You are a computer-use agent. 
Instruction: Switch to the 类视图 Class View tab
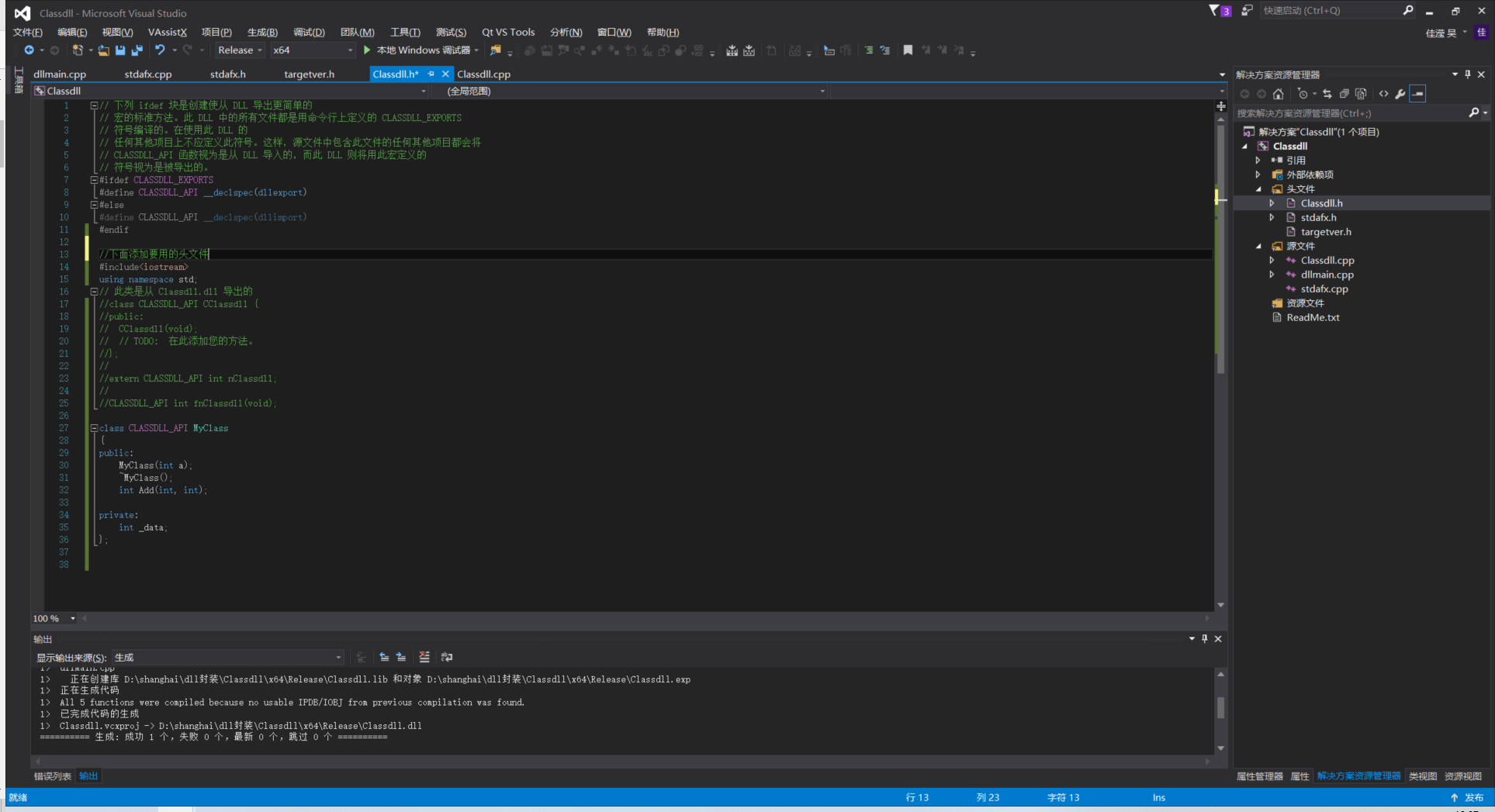(x=1423, y=776)
